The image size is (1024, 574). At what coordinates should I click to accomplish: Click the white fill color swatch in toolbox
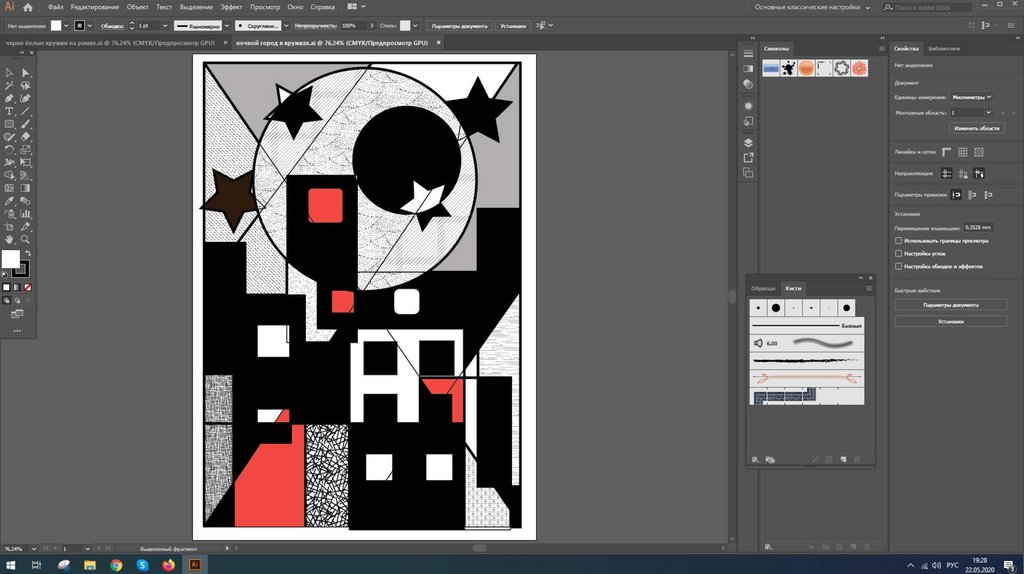(10, 259)
